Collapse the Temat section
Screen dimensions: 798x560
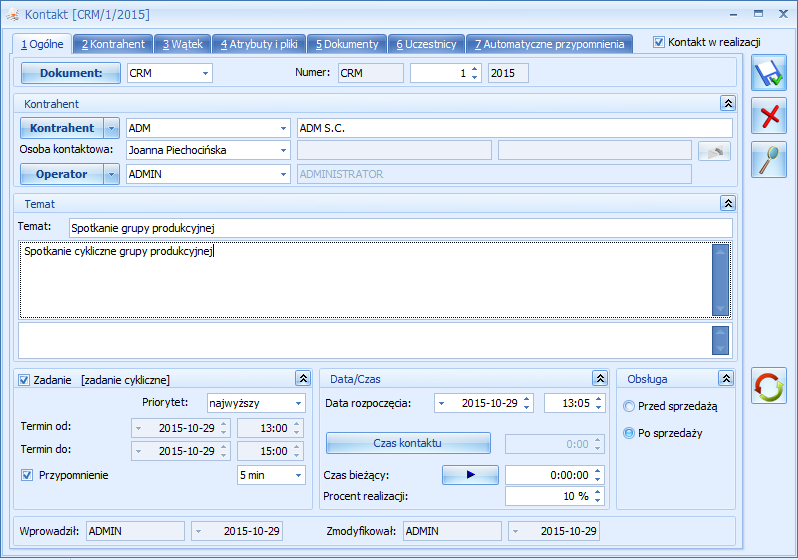(x=728, y=204)
